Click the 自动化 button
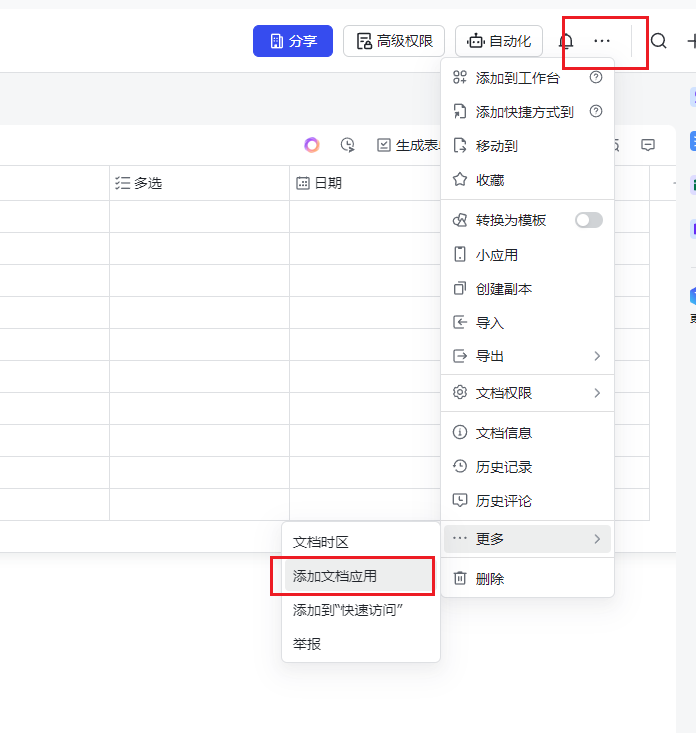The height and width of the screenshot is (733, 696). click(x=499, y=41)
